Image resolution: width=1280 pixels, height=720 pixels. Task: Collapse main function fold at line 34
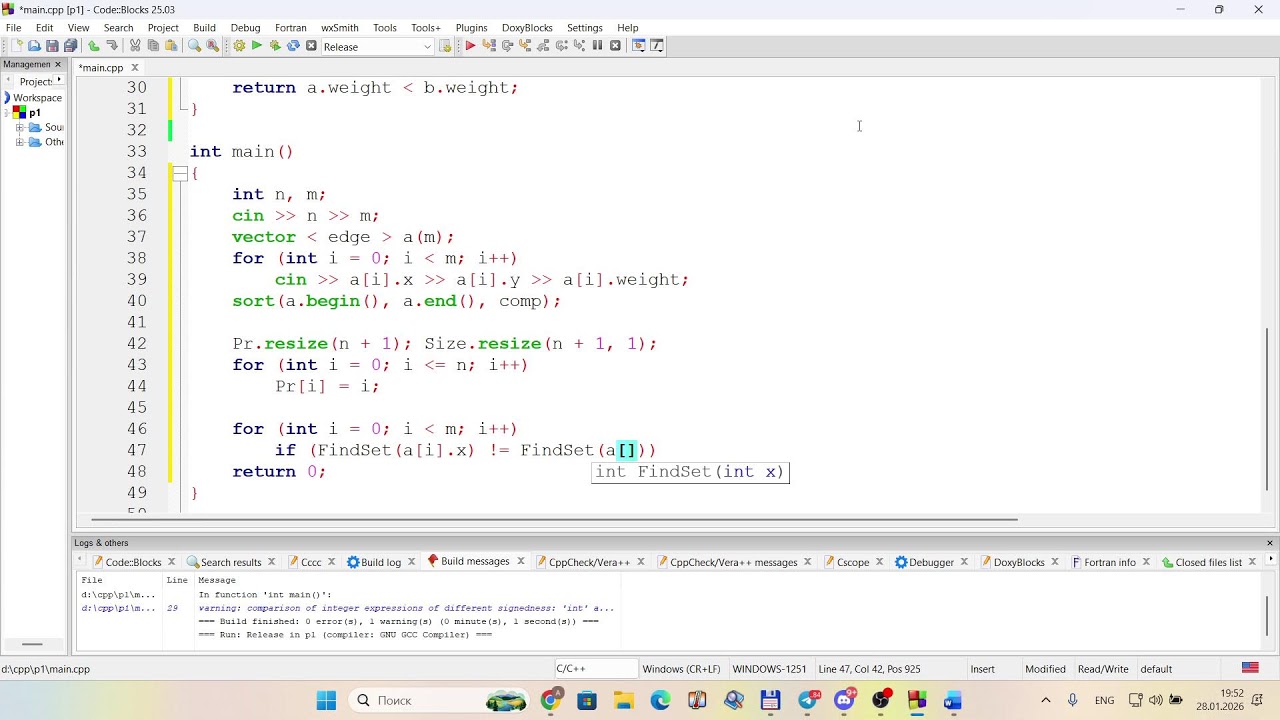[x=180, y=173]
